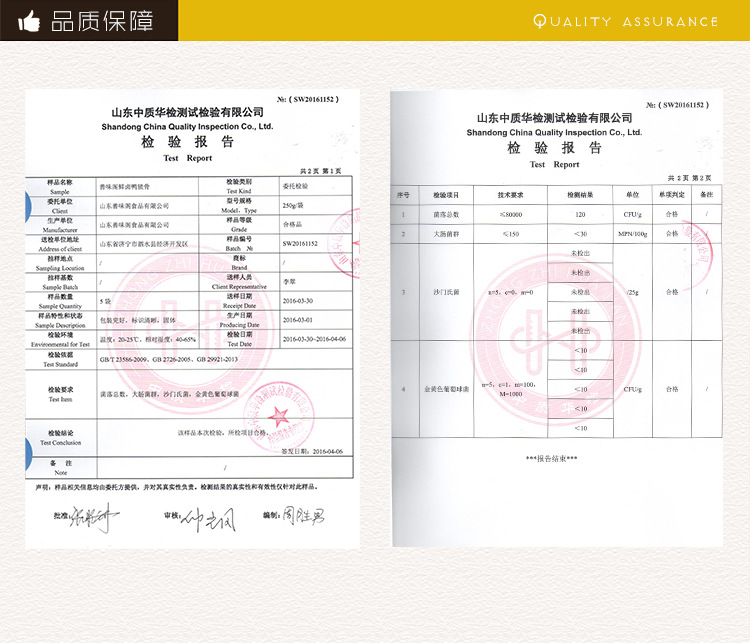Click the 备注 Note label cell on page 1

61,467
